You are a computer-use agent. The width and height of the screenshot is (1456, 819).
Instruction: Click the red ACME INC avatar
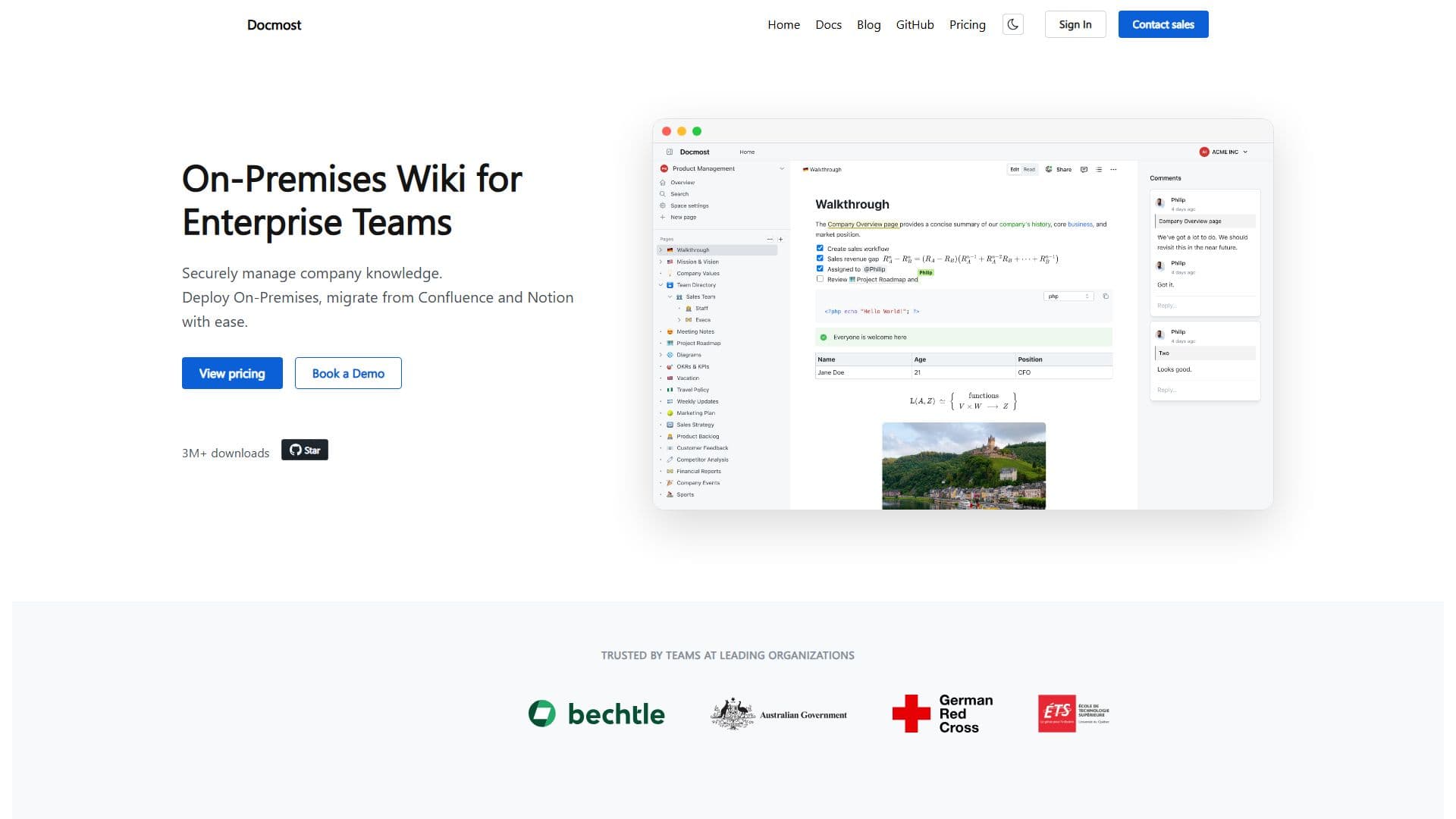(x=1203, y=152)
